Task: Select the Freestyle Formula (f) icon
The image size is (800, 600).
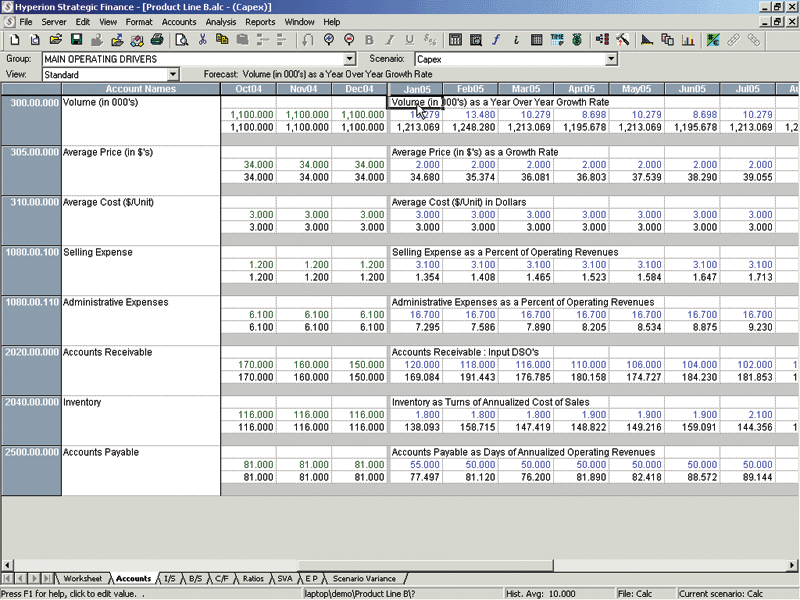Action: coord(495,40)
